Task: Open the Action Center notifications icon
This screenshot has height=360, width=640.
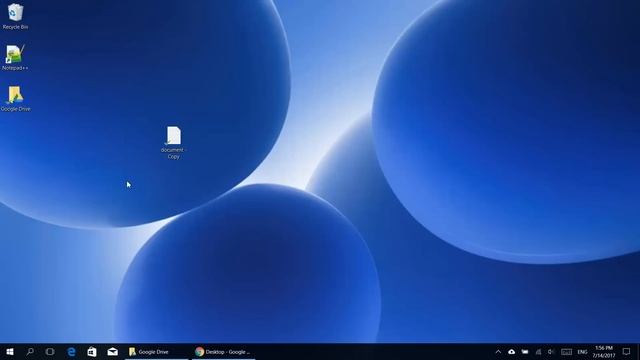Action: point(627,351)
